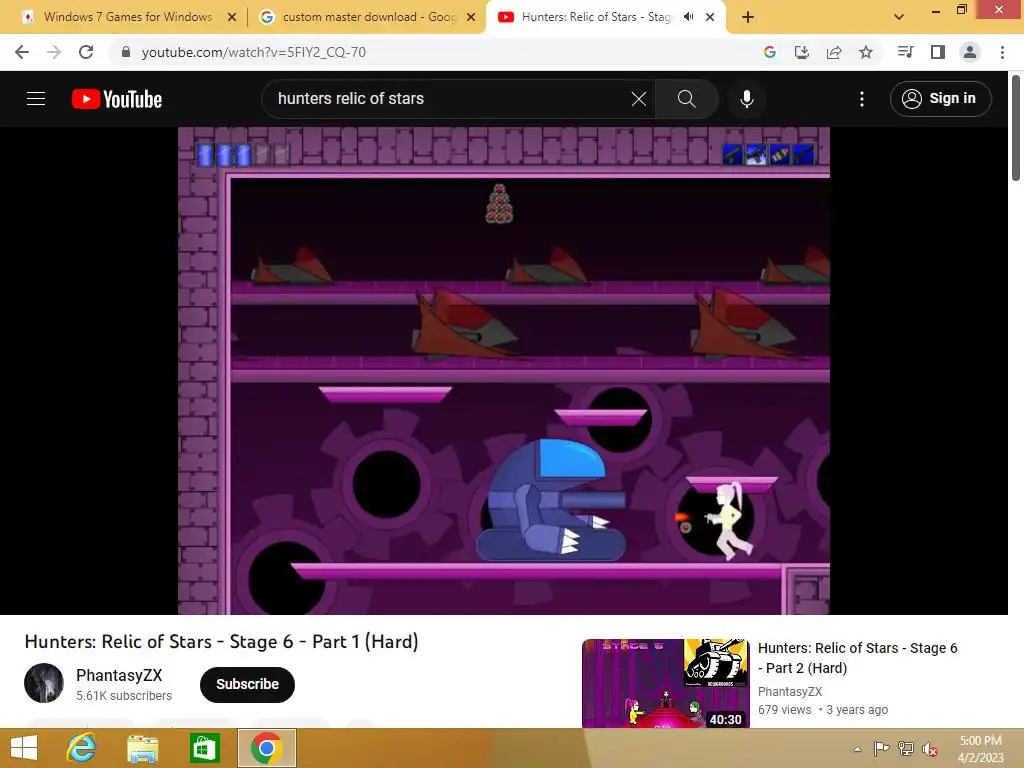Open the Windows Start button
Image resolution: width=1024 pixels, height=768 pixels.
tap(24, 748)
